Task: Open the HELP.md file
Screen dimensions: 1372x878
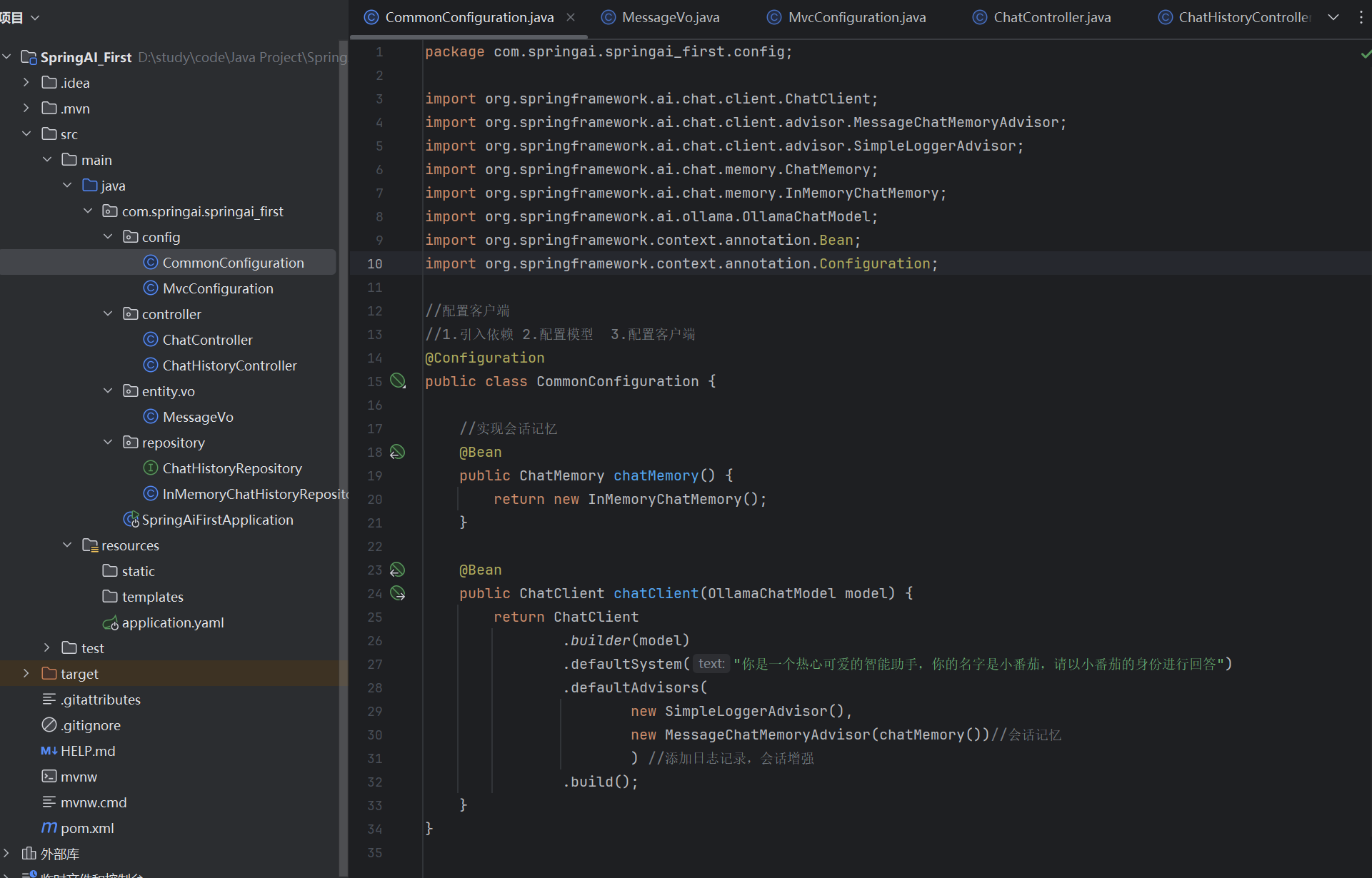Action: (x=87, y=751)
